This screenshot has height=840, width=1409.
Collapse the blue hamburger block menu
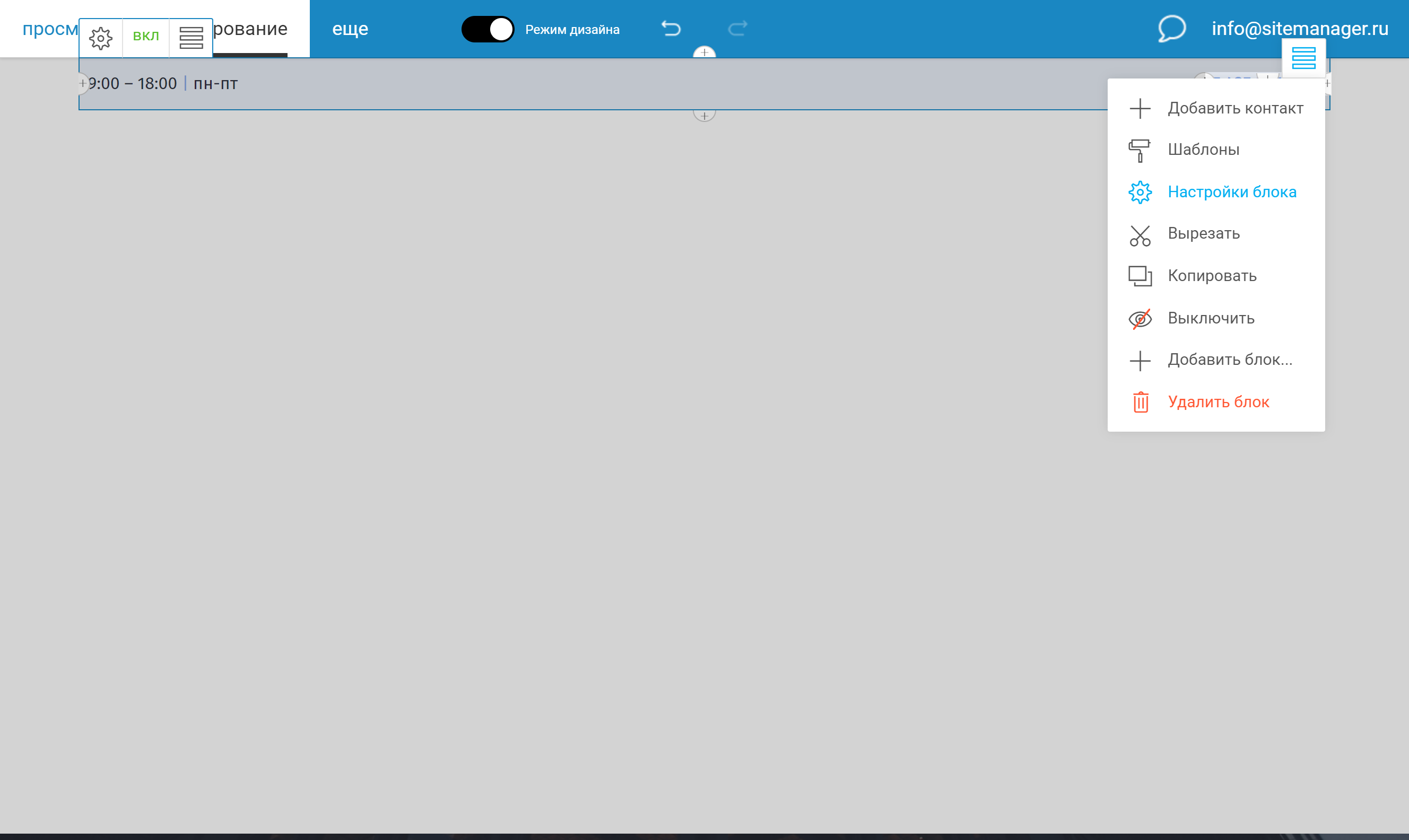click(1303, 58)
